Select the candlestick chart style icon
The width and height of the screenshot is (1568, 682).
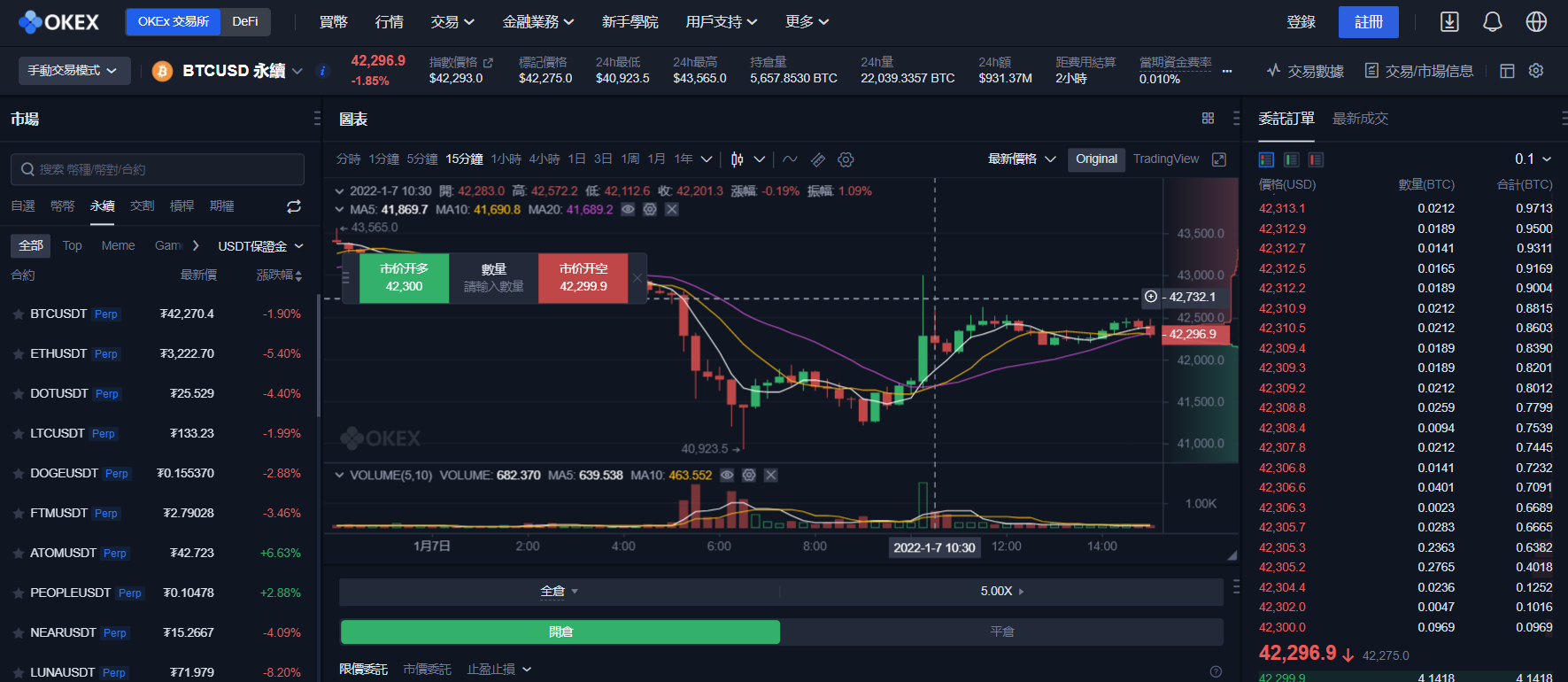tap(738, 159)
